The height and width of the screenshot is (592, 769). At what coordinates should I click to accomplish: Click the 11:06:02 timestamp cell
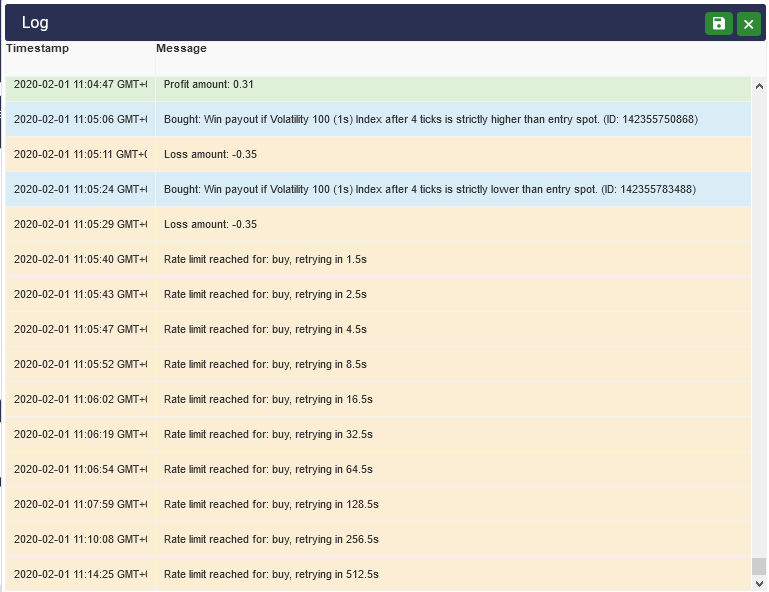coord(80,399)
